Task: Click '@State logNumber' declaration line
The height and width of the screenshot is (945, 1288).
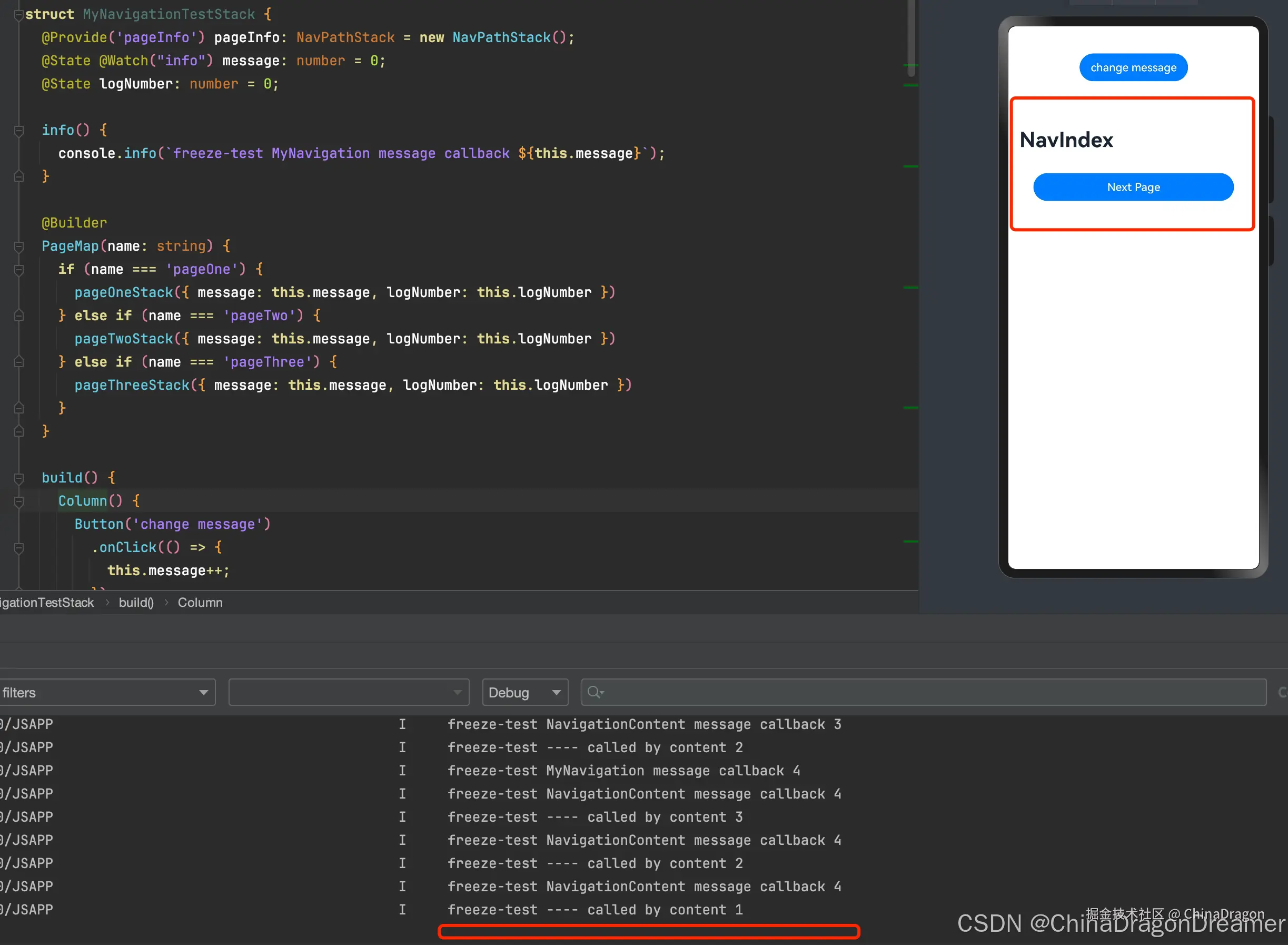Action: point(160,84)
